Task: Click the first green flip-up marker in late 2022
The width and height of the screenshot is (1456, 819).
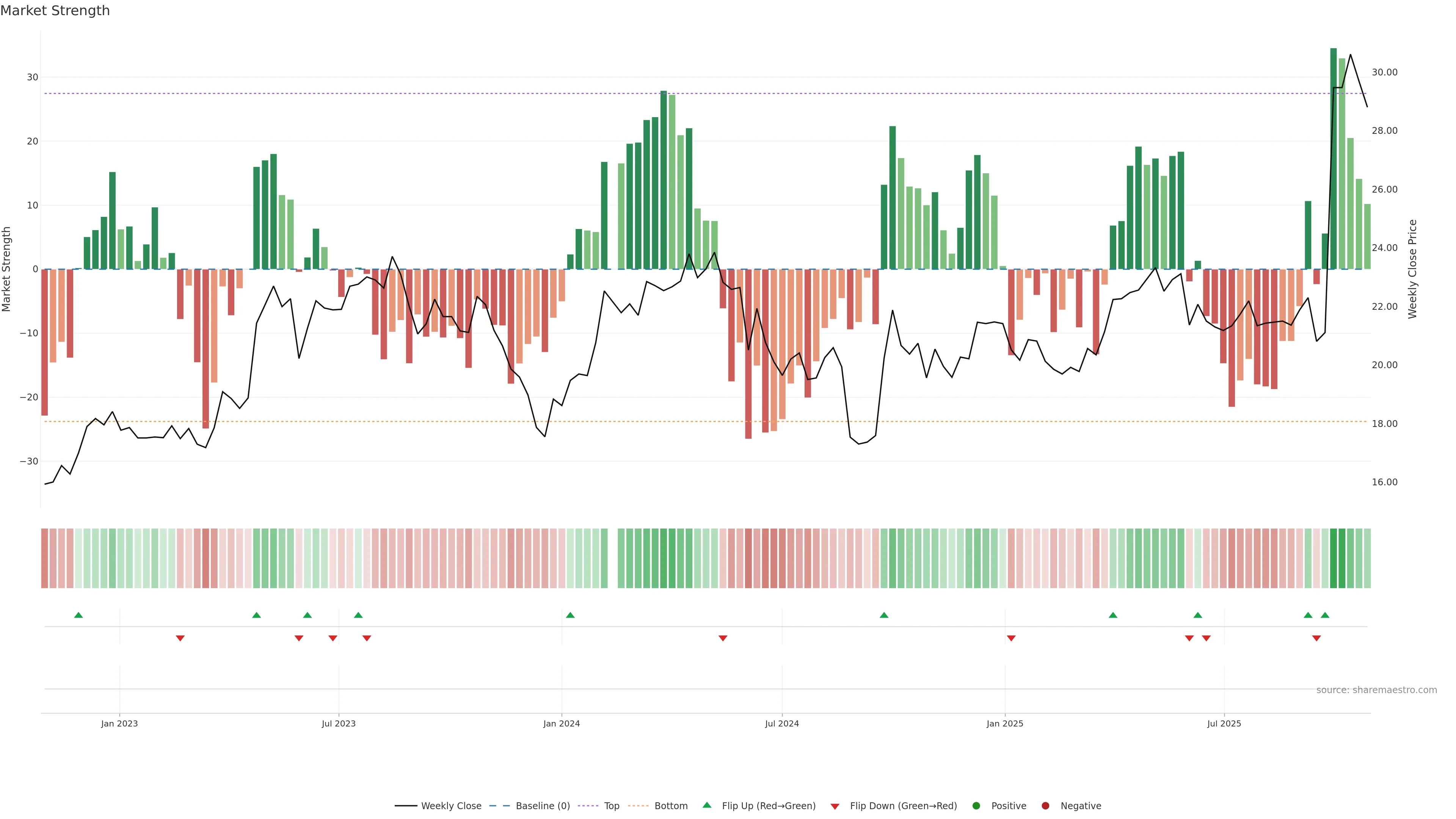Action: 78,615
